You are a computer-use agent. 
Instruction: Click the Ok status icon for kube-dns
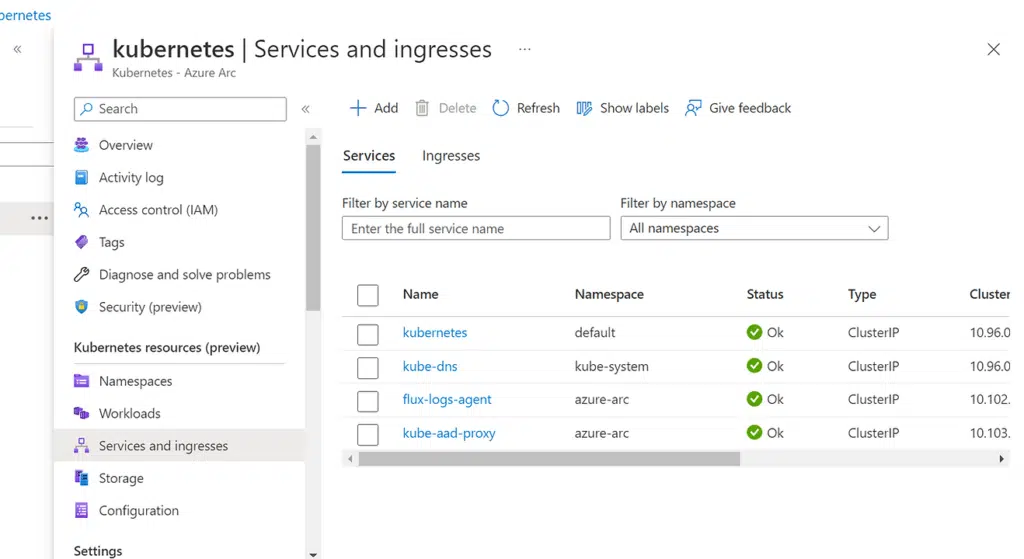pos(754,366)
